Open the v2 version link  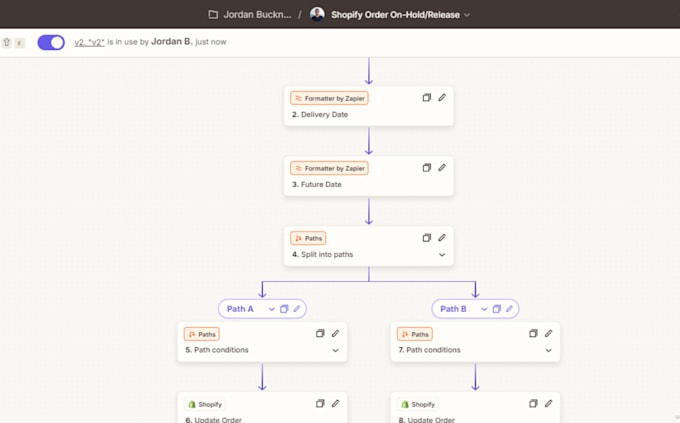[x=89, y=42]
